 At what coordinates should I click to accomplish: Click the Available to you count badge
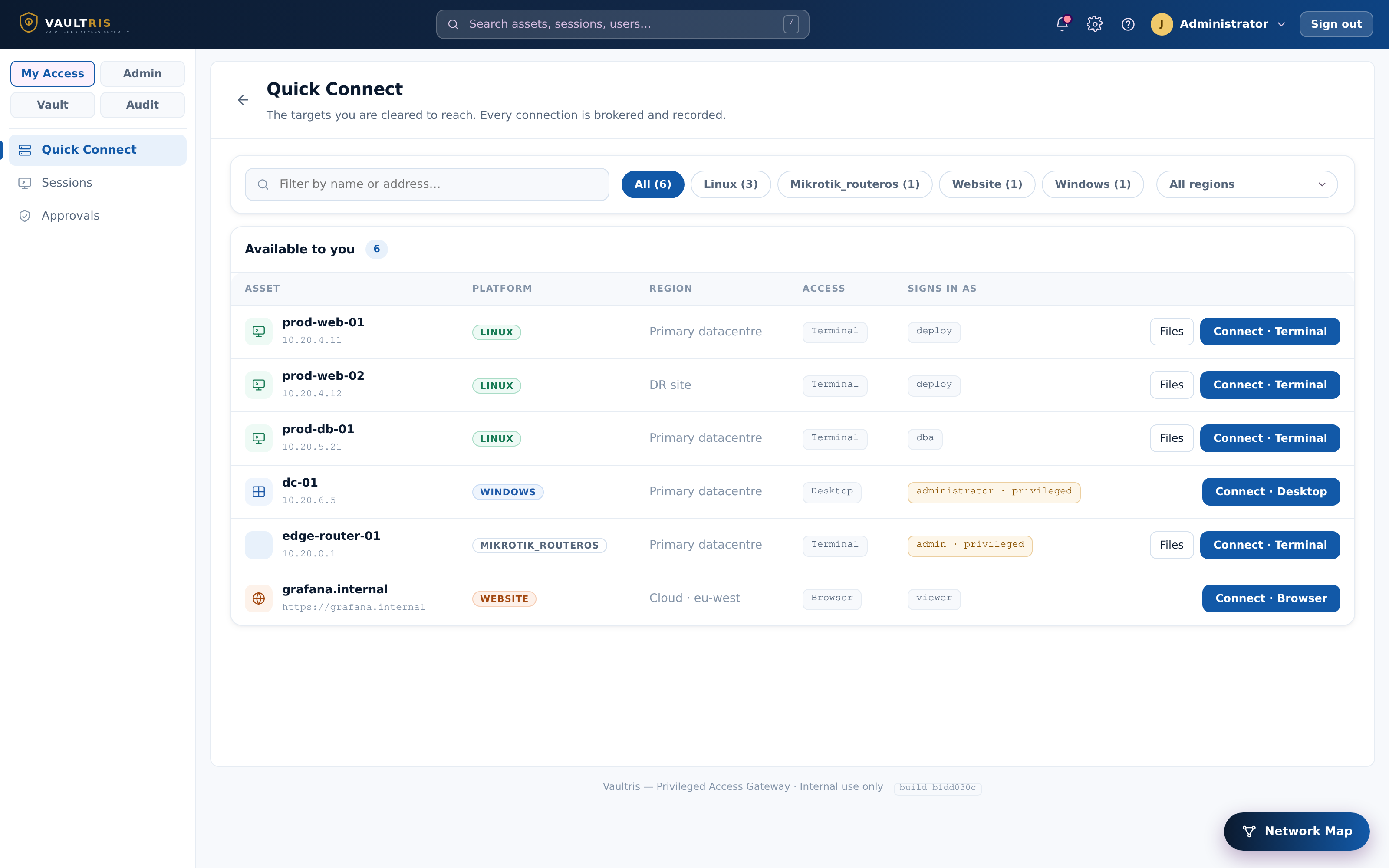376,250
